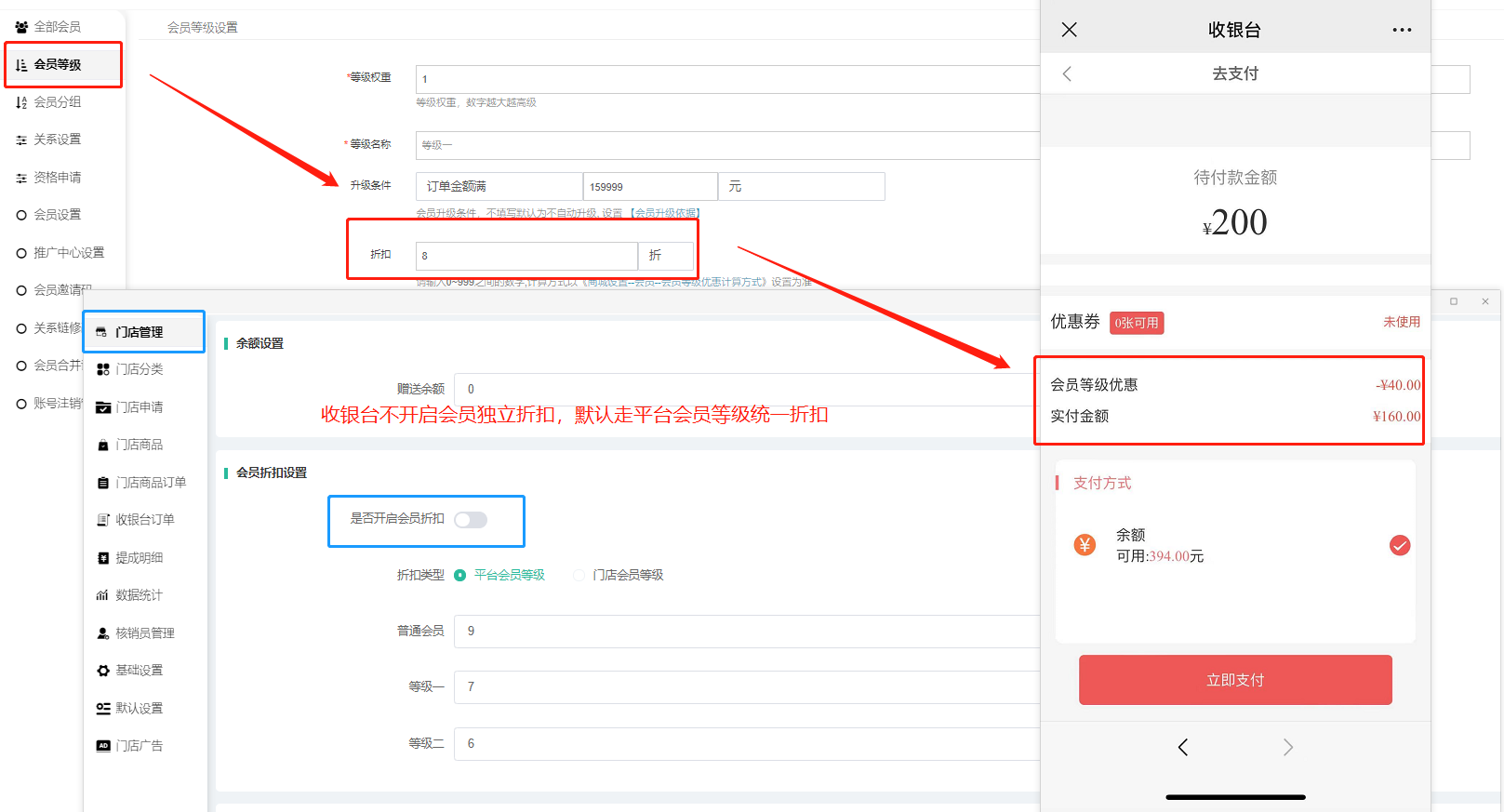1504x812 pixels.
Task: Open the 订单金额满 upgrade condition dropdown
Action: point(499,187)
